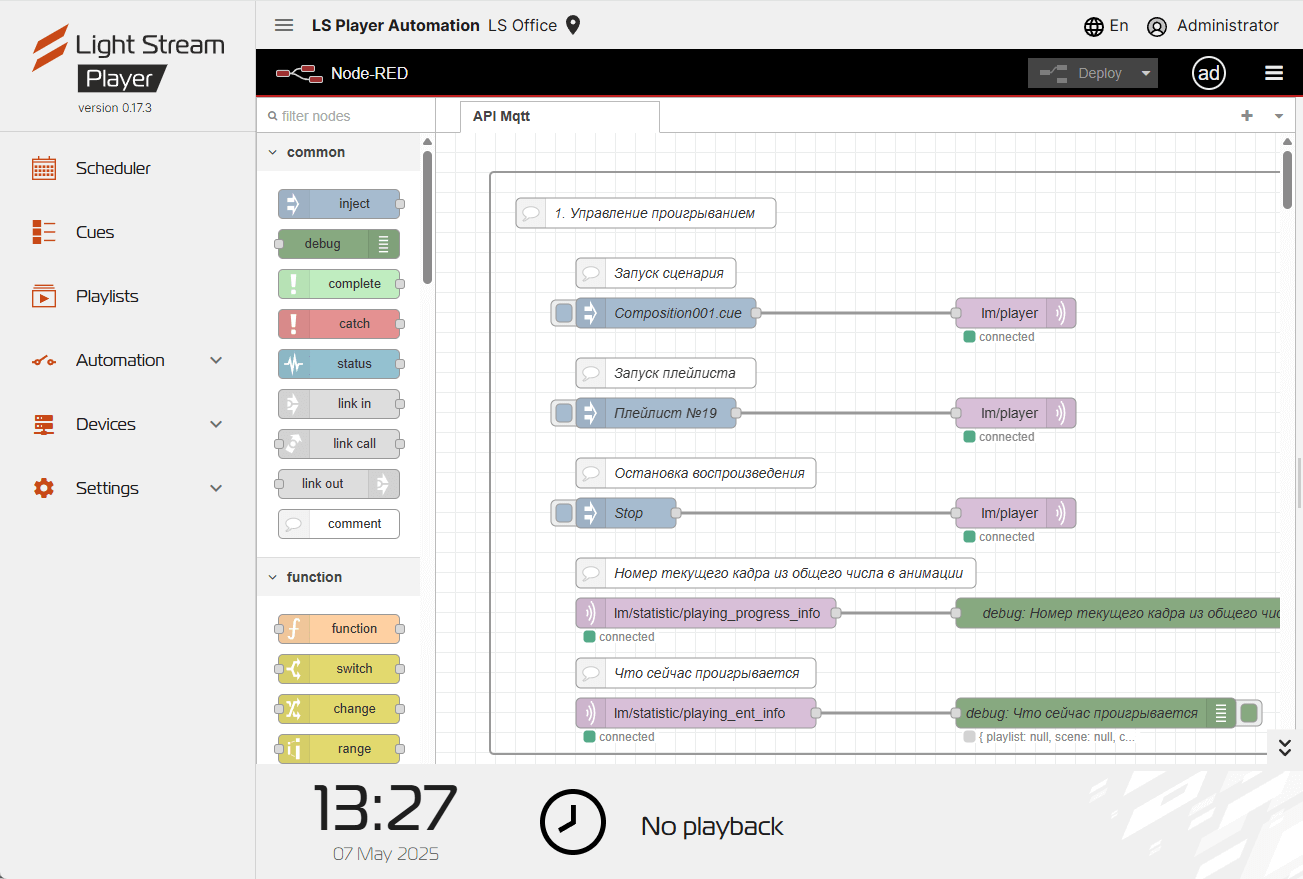Open the Deploy options dropdown arrow
This screenshot has height=879, width=1303.
tap(1146, 73)
